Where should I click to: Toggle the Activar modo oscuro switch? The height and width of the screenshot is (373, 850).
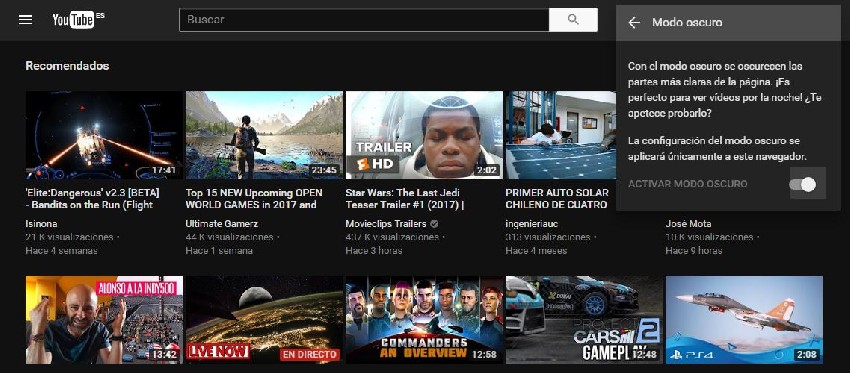click(x=803, y=185)
